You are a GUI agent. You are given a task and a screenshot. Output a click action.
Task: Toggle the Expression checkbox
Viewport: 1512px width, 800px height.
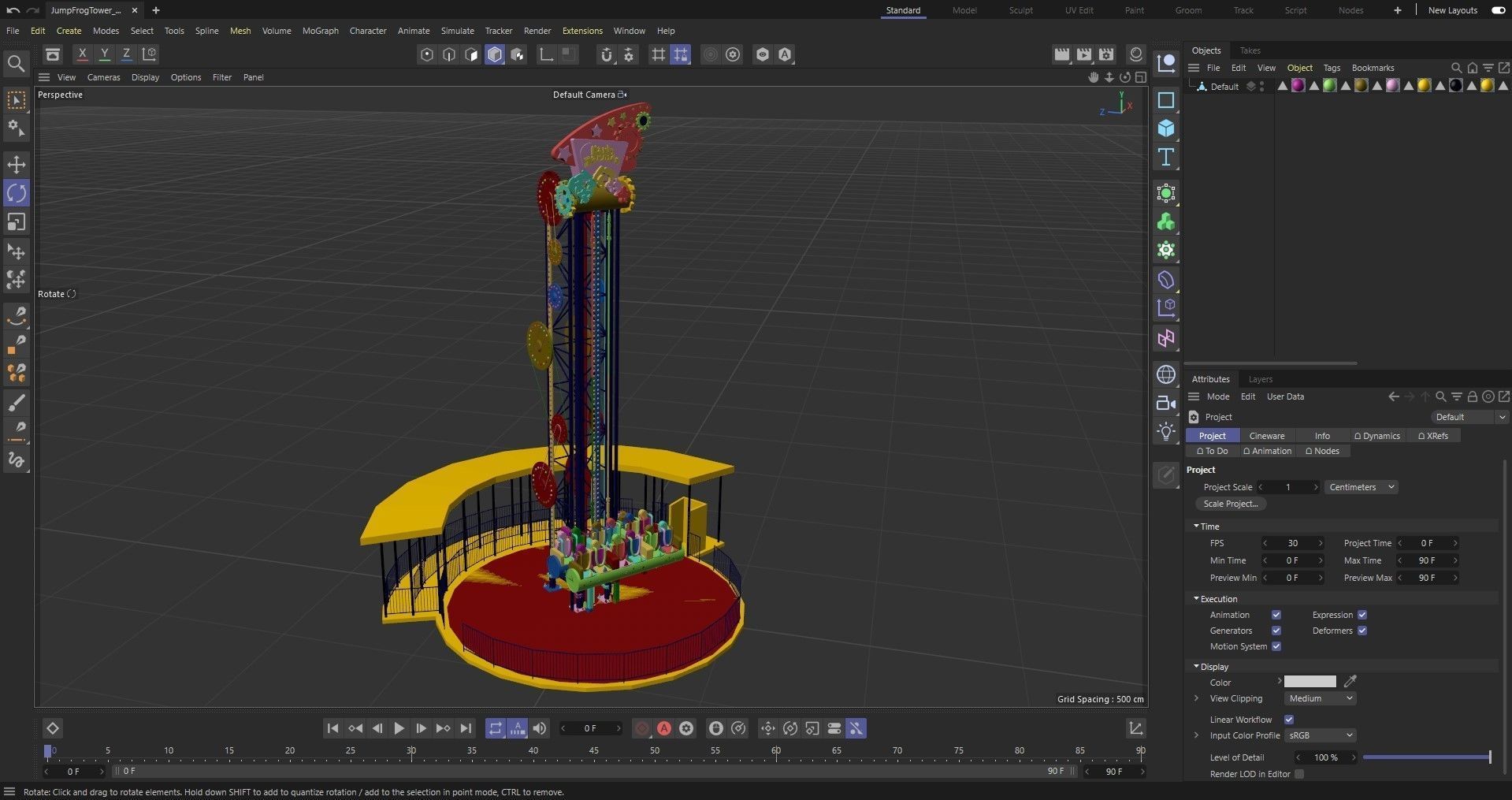(x=1362, y=615)
